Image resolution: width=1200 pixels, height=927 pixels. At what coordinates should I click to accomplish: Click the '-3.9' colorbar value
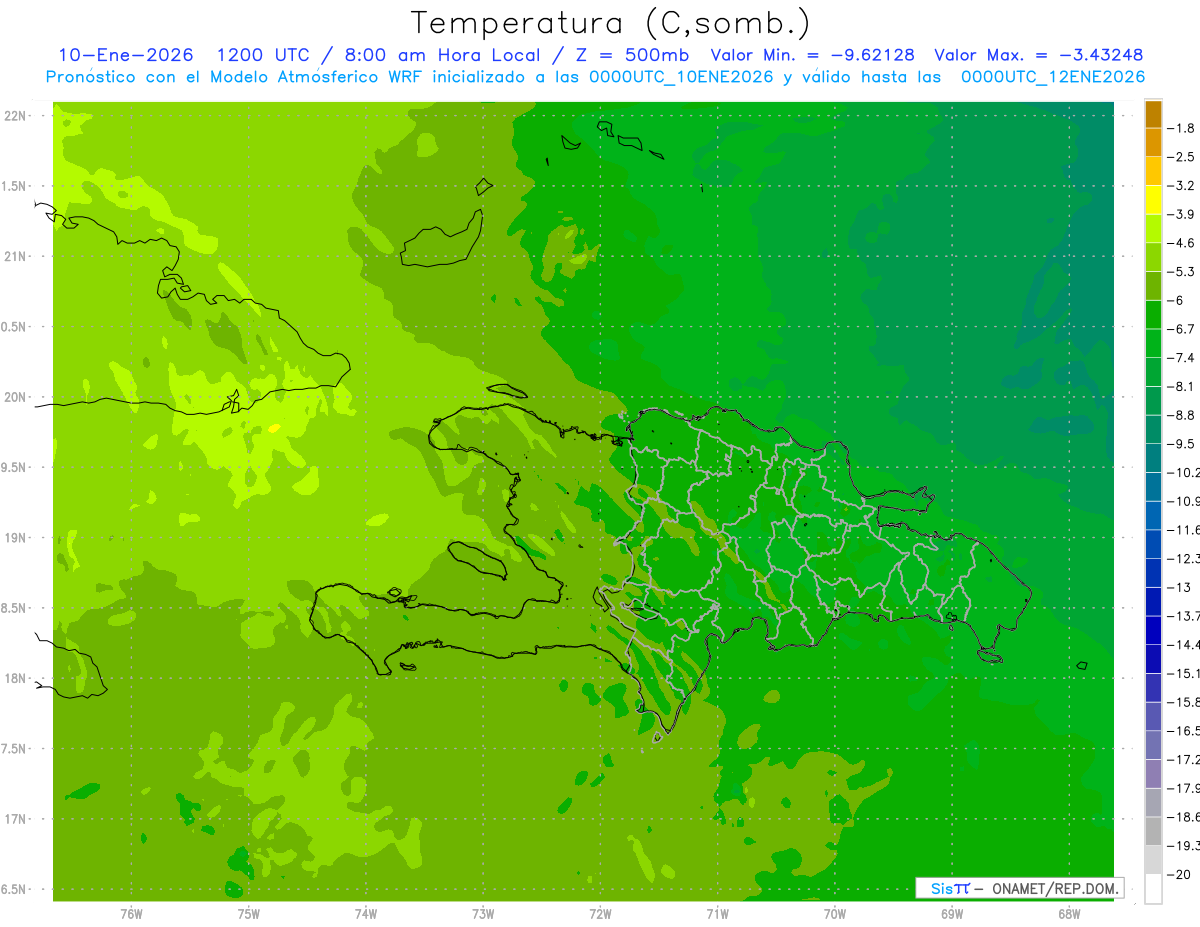point(1183,214)
